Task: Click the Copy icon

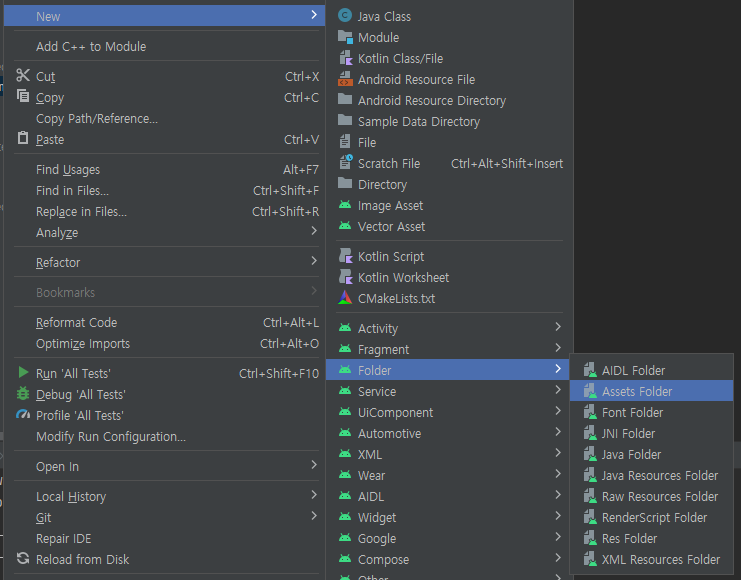Action: point(23,96)
